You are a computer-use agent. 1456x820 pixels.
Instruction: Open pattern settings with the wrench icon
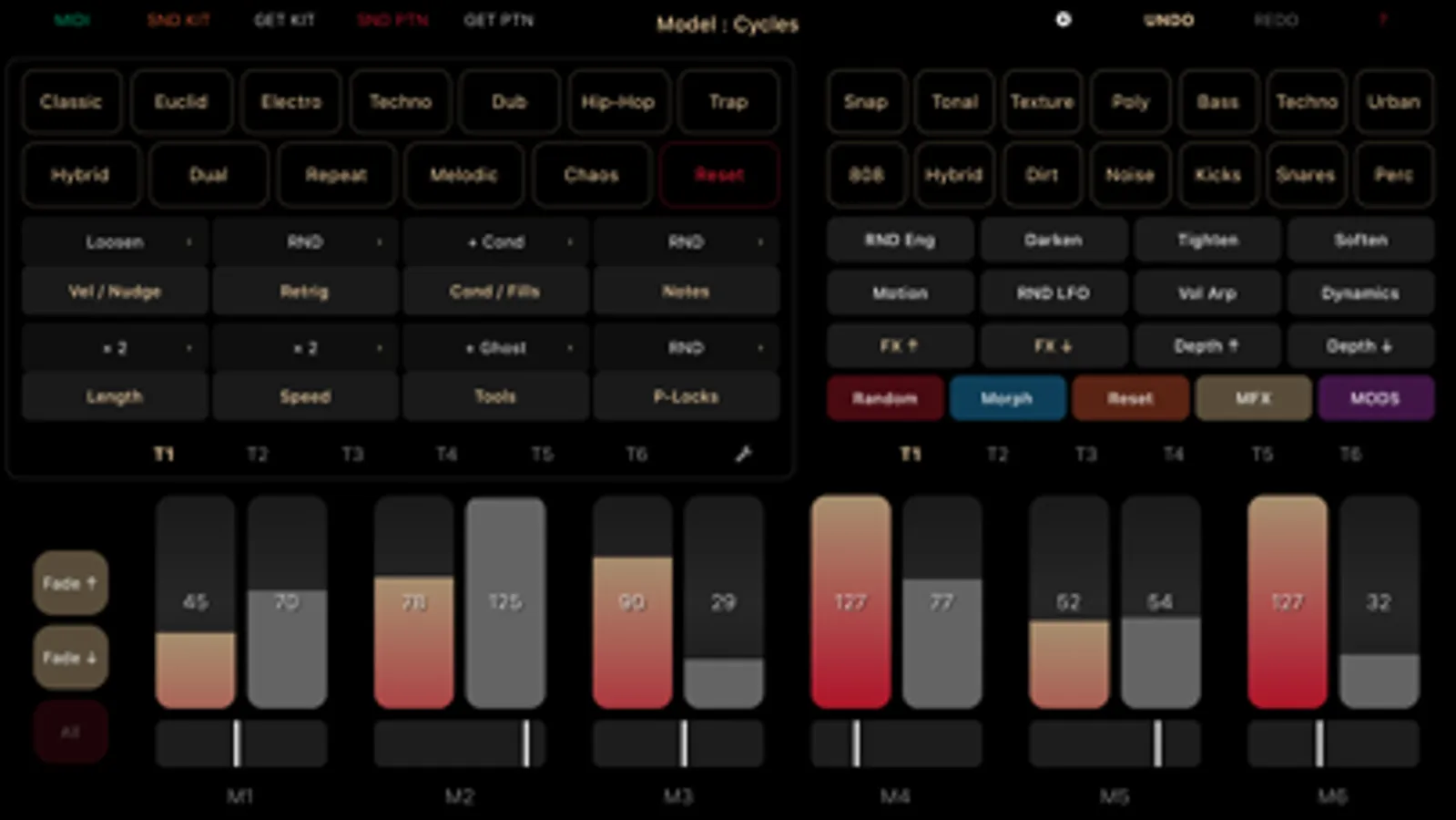click(743, 454)
